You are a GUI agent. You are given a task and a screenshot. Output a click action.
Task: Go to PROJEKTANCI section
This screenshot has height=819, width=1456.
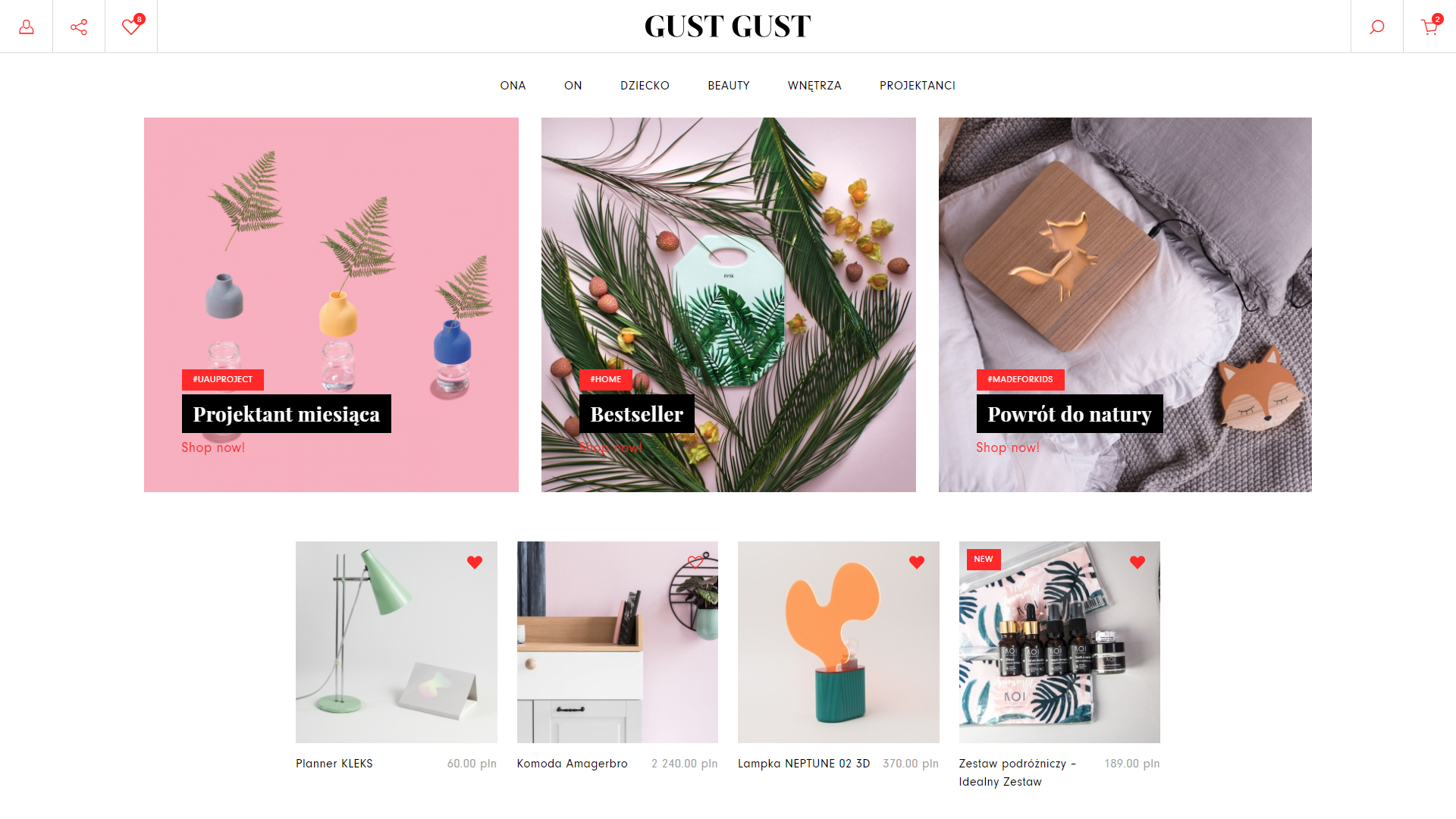coord(918,86)
